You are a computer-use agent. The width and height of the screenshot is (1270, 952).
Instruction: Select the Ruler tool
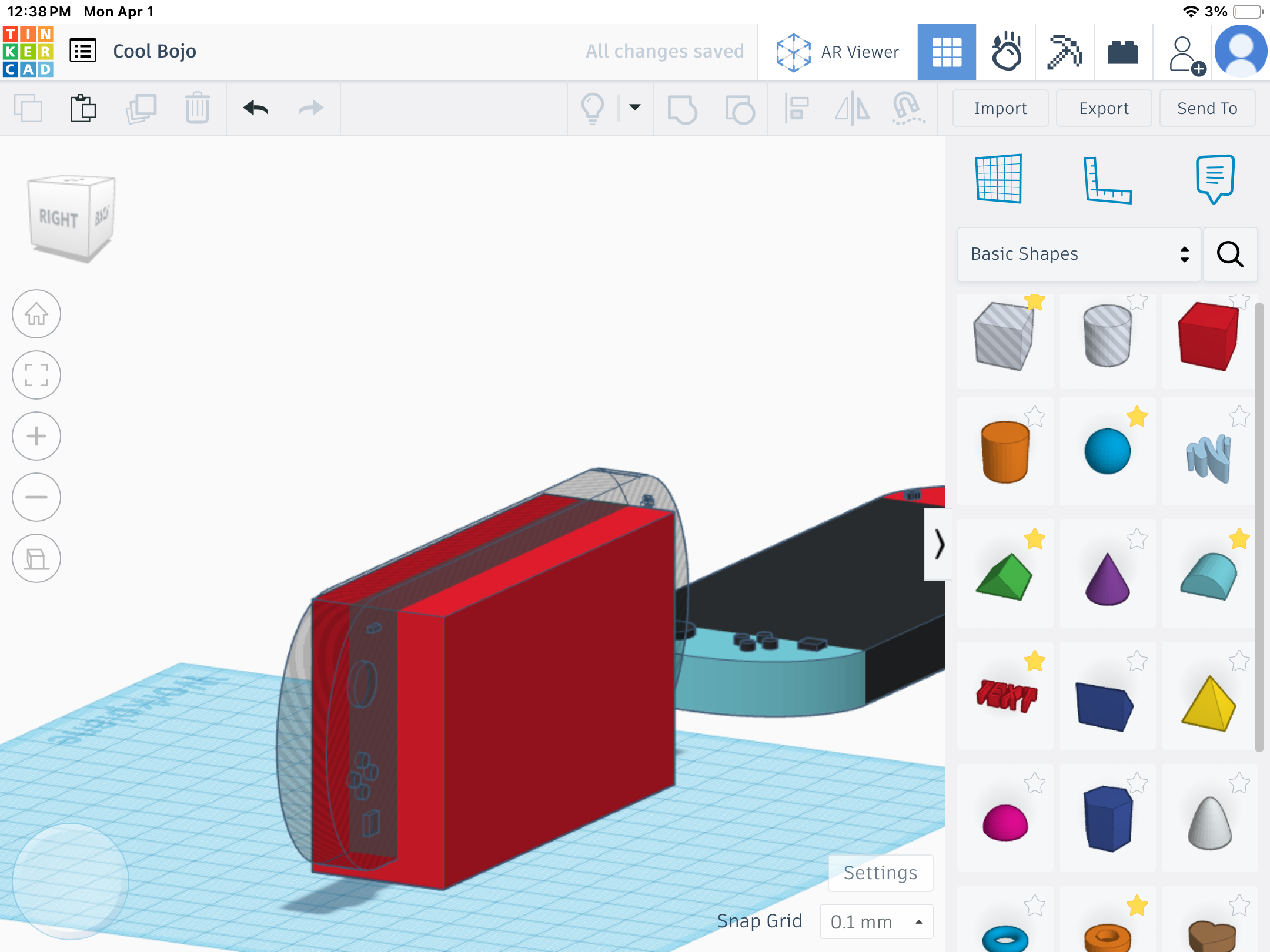pos(1108,180)
